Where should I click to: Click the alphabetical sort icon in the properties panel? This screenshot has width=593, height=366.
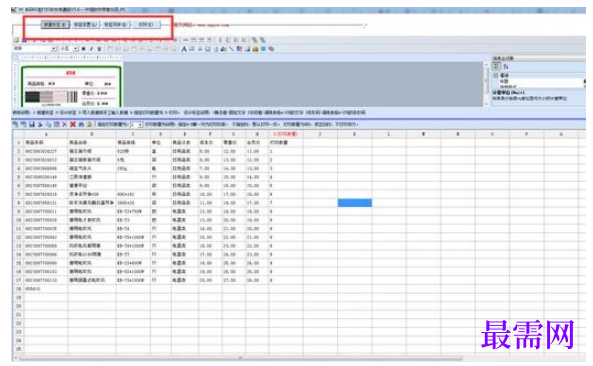coord(506,66)
